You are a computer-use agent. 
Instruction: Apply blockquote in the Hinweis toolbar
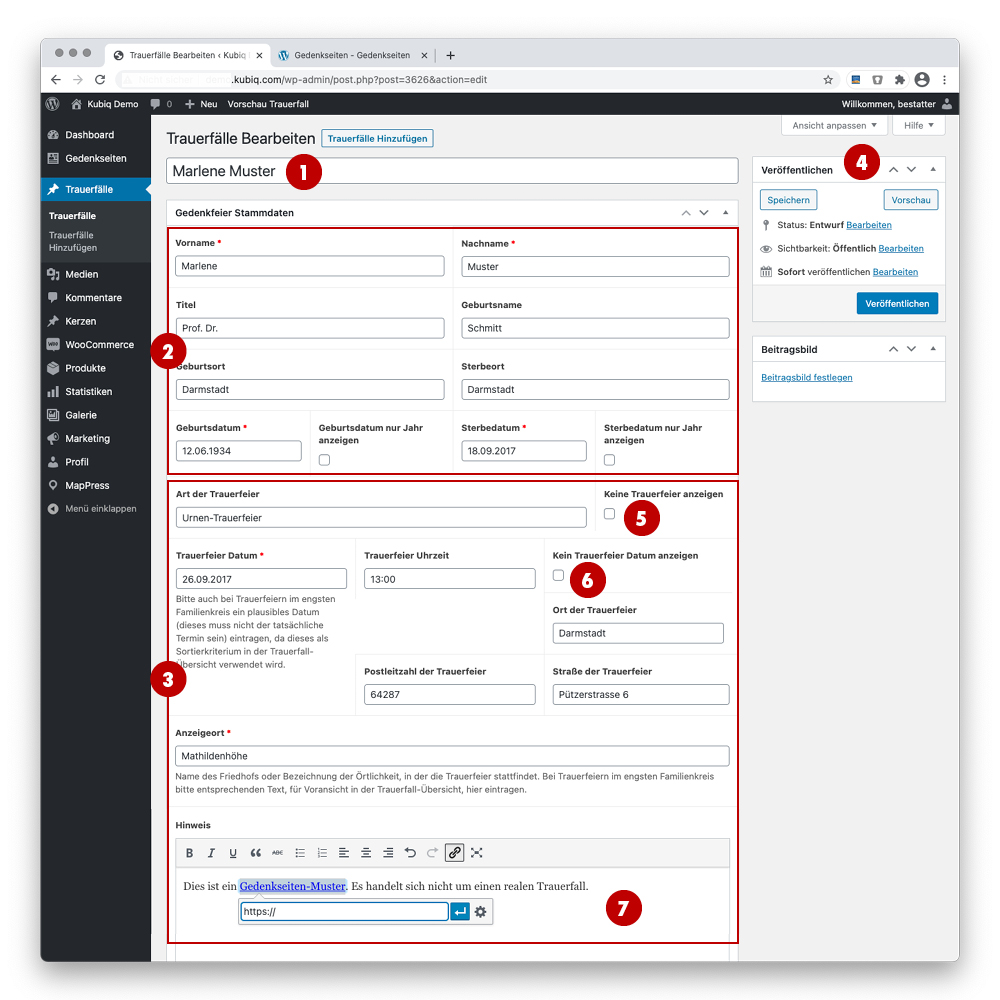[x=255, y=853]
